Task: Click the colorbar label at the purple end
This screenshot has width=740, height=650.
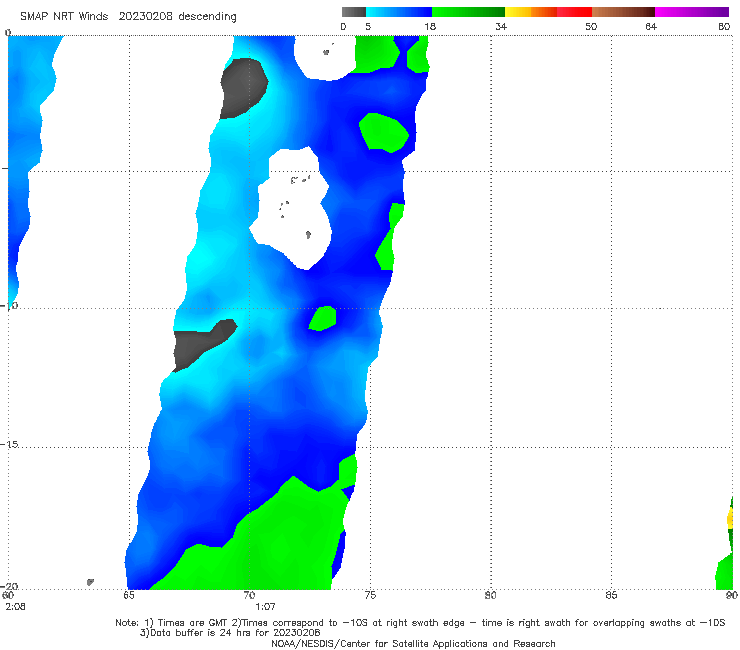Action: (x=724, y=27)
